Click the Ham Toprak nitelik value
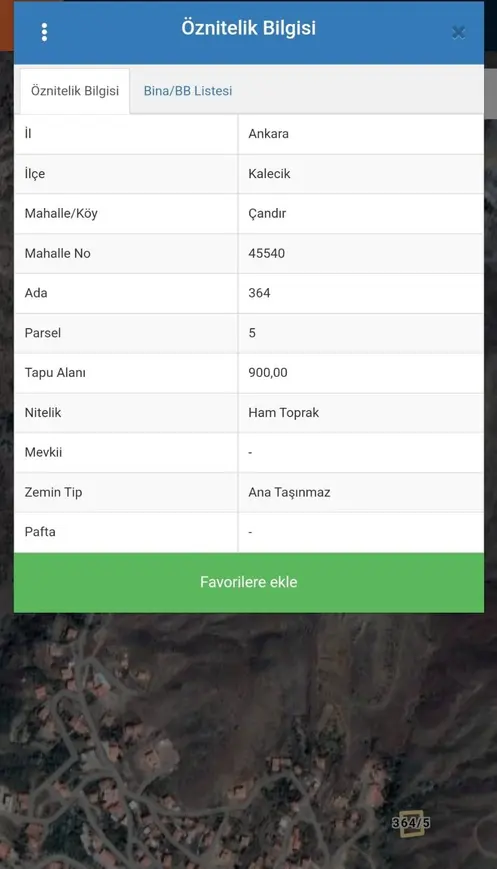This screenshot has height=869, width=497. (x=284, y=413)
